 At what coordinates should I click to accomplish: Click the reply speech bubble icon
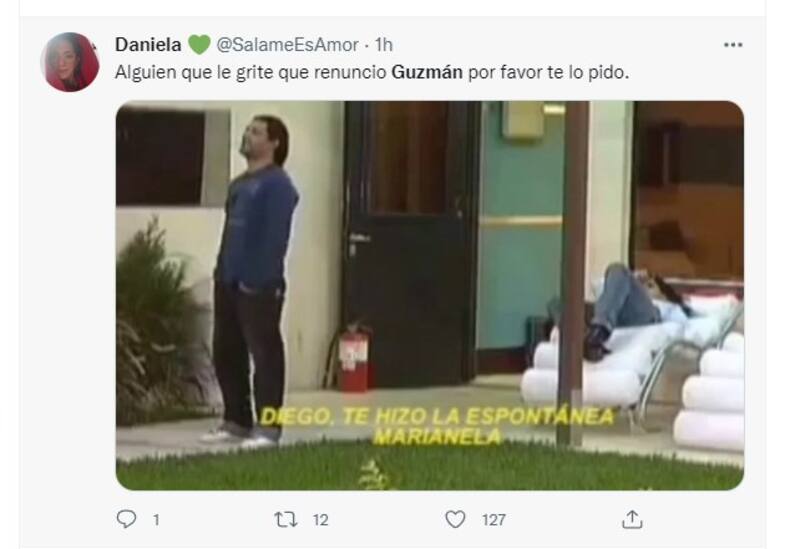tap(126, 519)
